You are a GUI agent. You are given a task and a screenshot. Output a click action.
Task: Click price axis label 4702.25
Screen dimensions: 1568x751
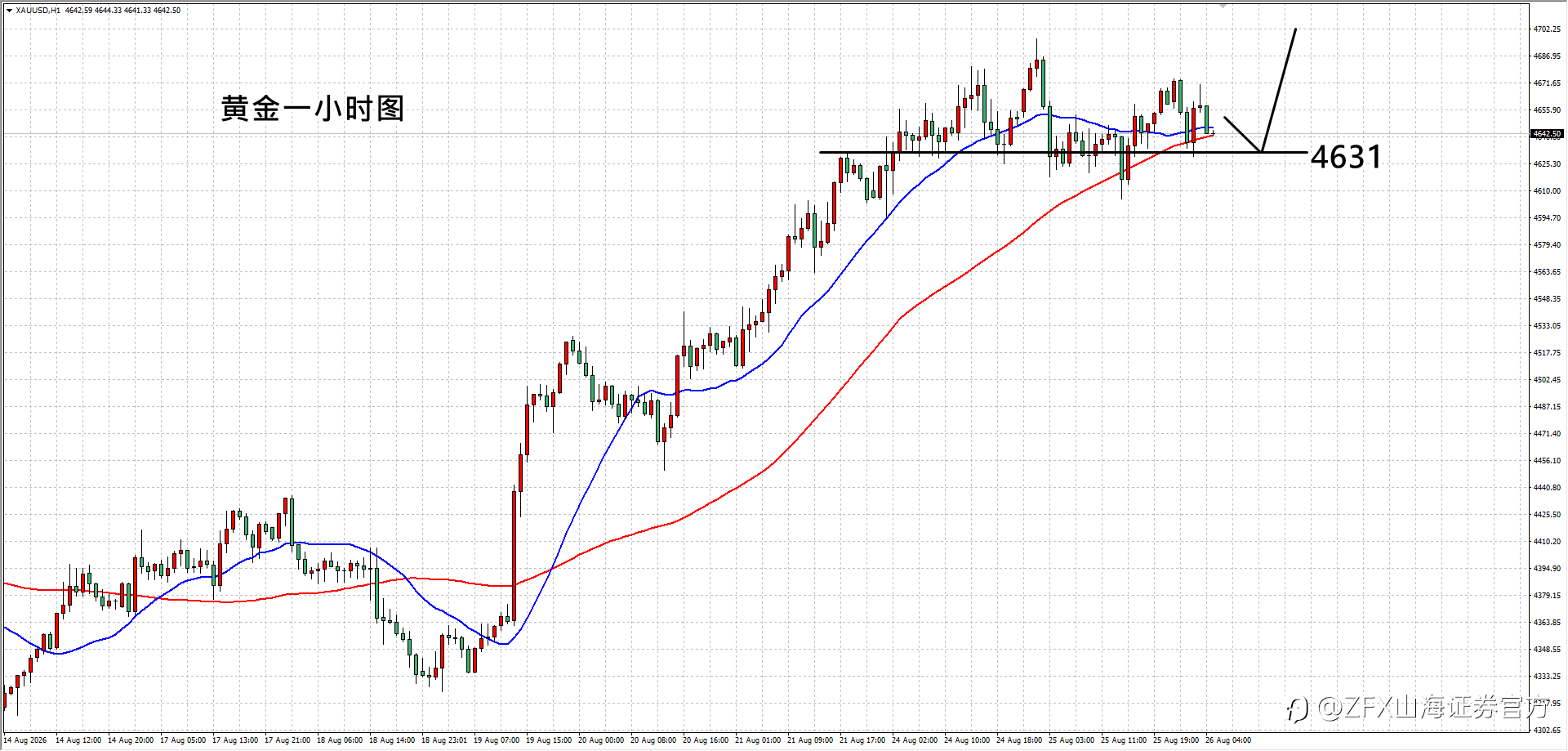pyautogui.click(x=1547, y=29)
